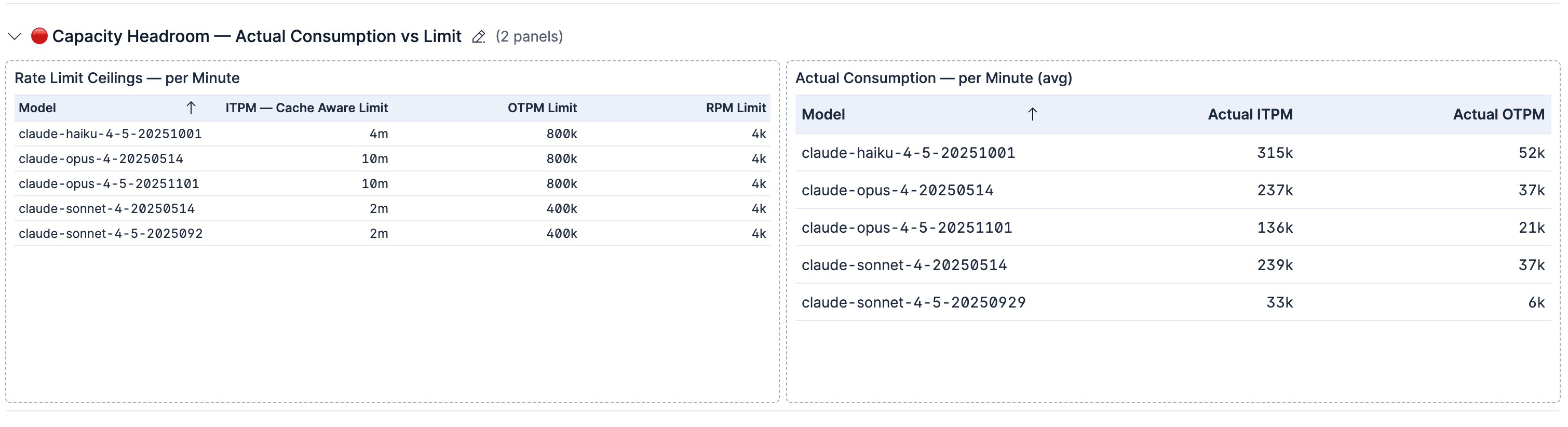Image resolution: width=1568 pixels, height=427 pixels.
Task: Click the 239k Actual ITPM value
Action: click(1275, 265)
